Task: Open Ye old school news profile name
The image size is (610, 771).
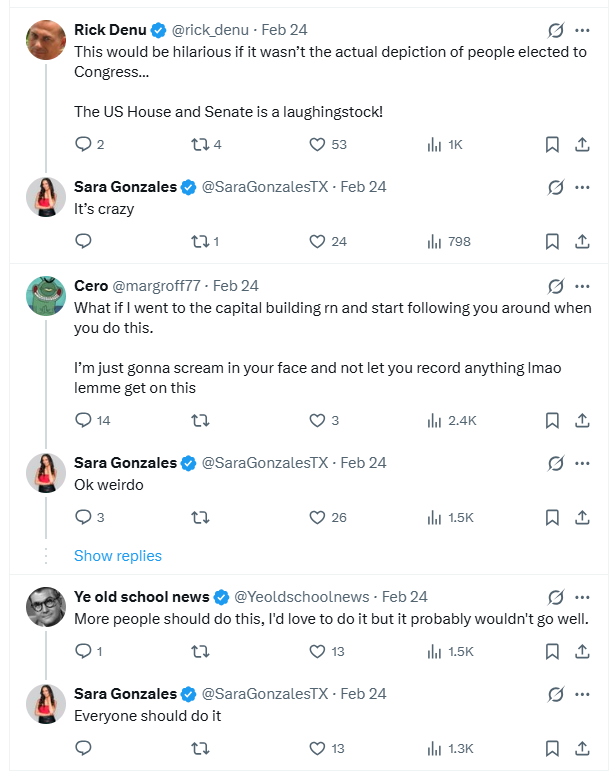Action: 141,597
